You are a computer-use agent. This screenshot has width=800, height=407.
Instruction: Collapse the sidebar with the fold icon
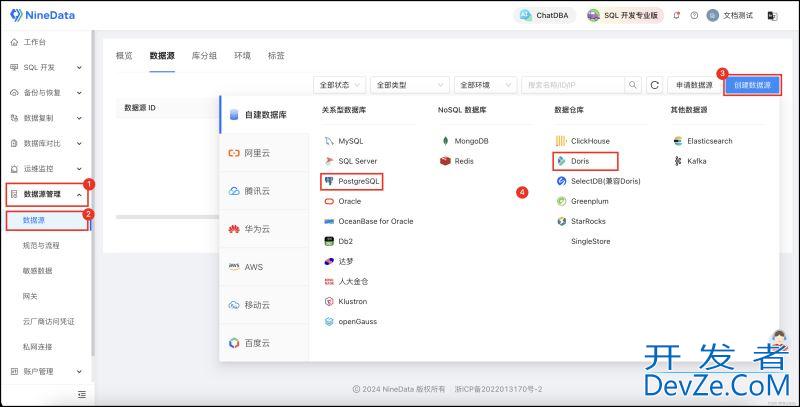[82, 394]
